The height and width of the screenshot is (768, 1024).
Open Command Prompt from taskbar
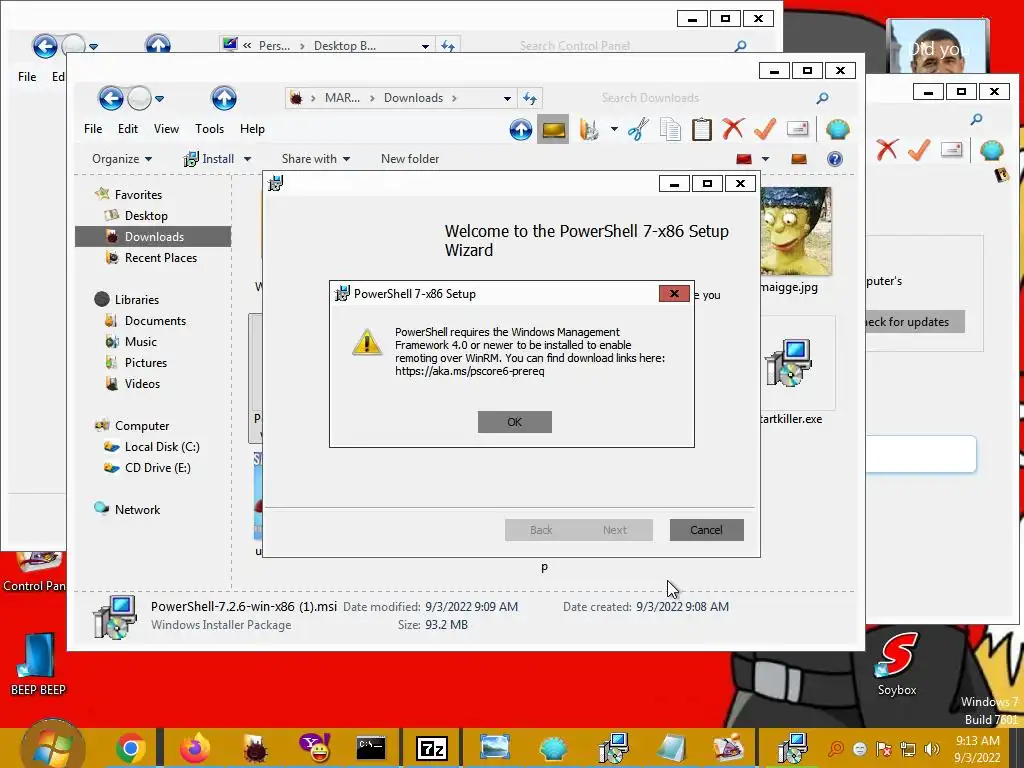click(371, 748)
